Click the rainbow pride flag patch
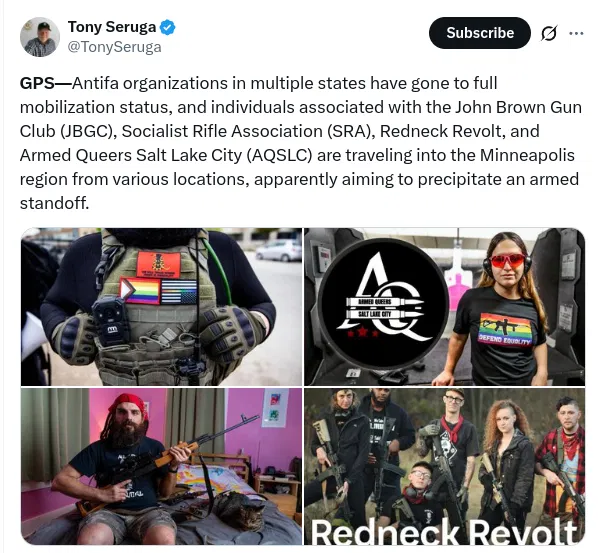 coord(140,291)
